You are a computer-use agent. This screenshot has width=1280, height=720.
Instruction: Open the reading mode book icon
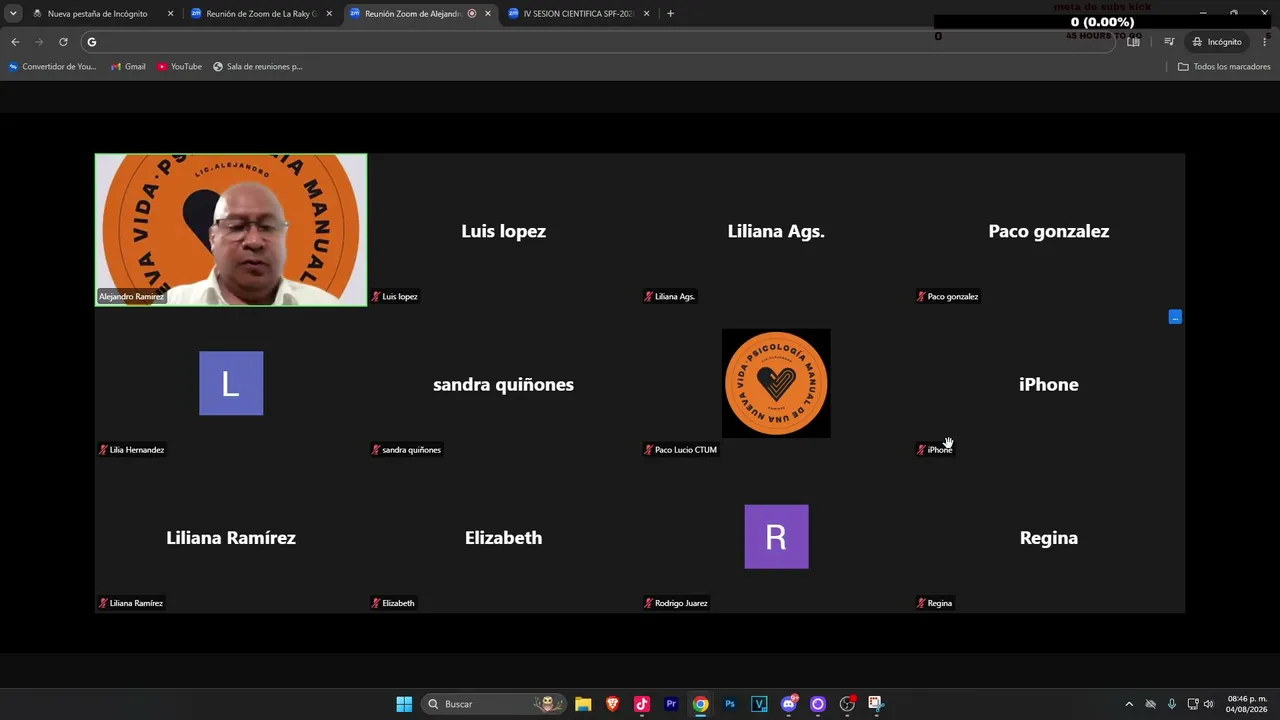coord(1134,42)
